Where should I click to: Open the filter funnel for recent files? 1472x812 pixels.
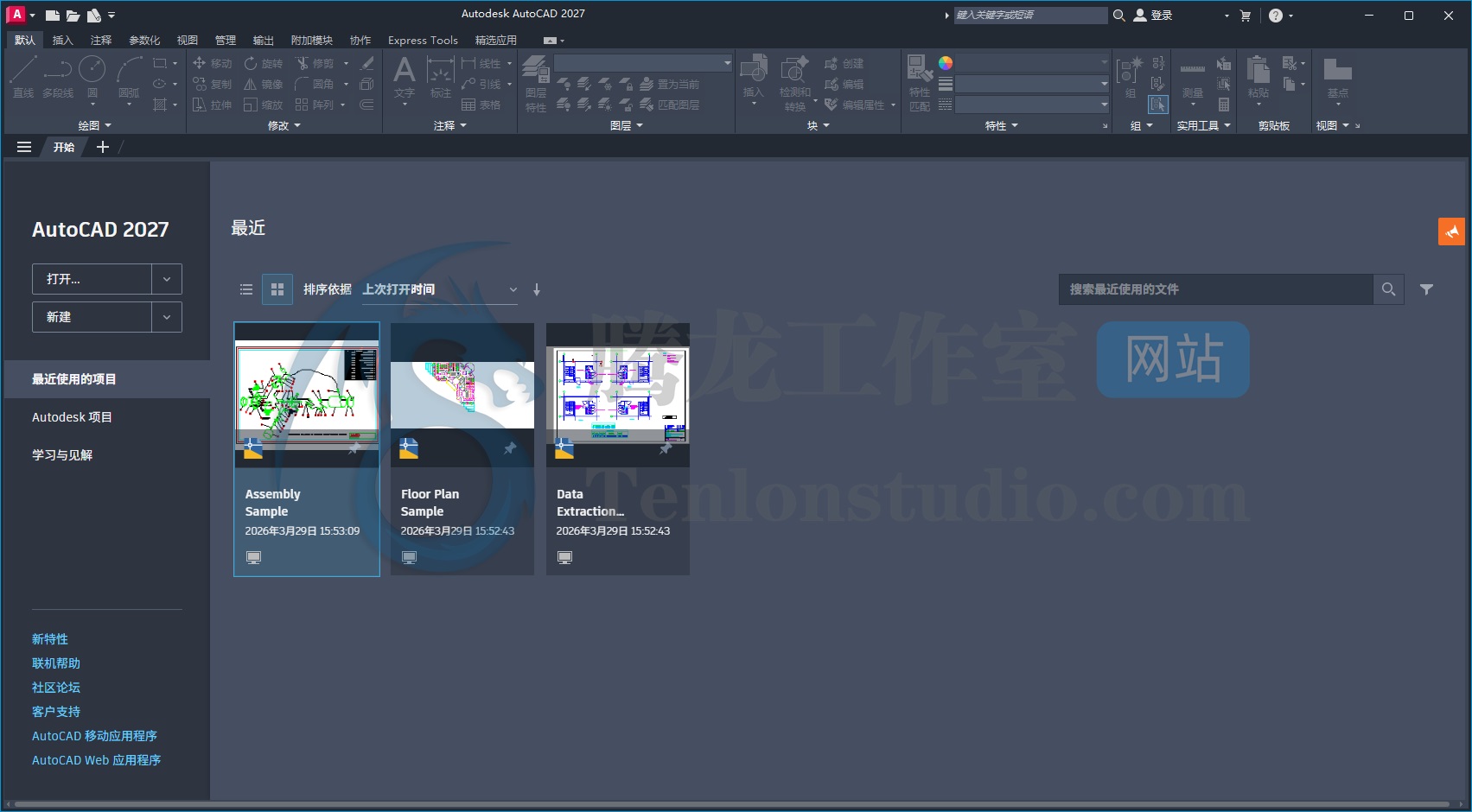click(x=1426, y=289)
